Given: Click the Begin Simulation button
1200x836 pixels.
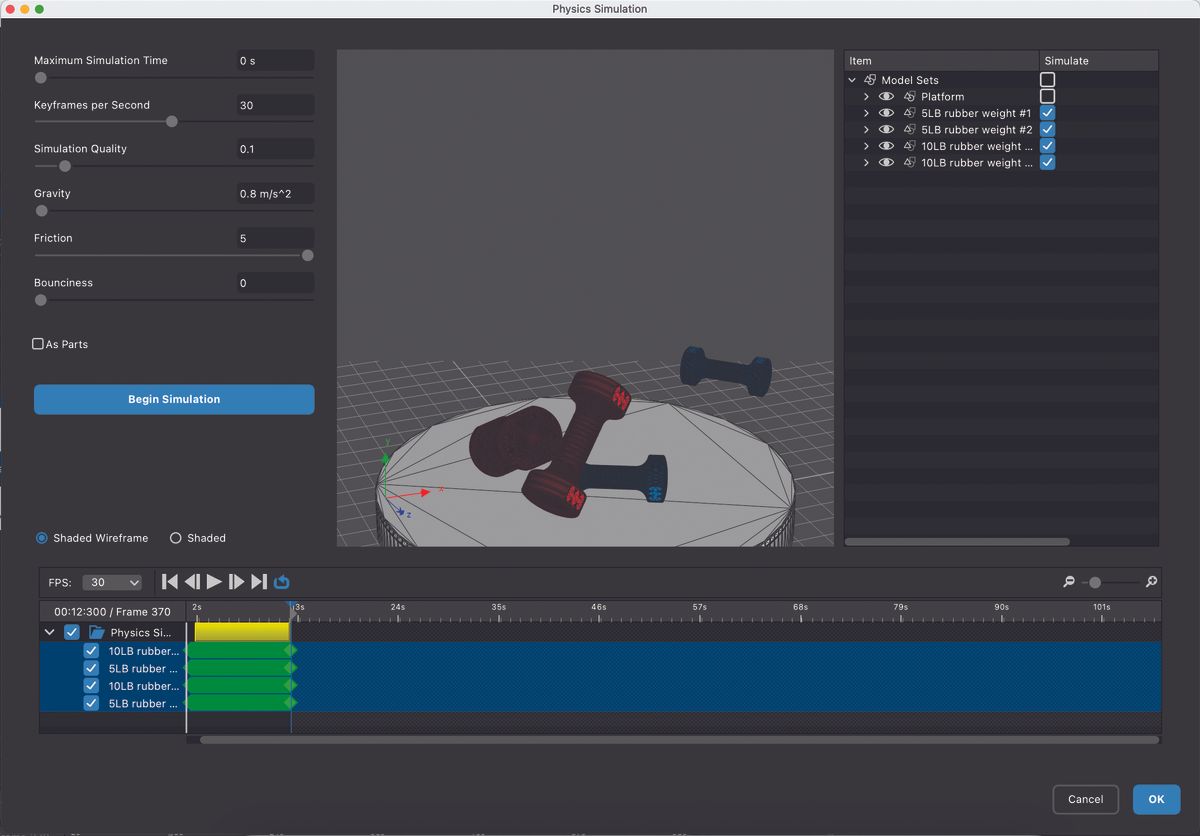Looking at the screenshot, I should point(173,399).
